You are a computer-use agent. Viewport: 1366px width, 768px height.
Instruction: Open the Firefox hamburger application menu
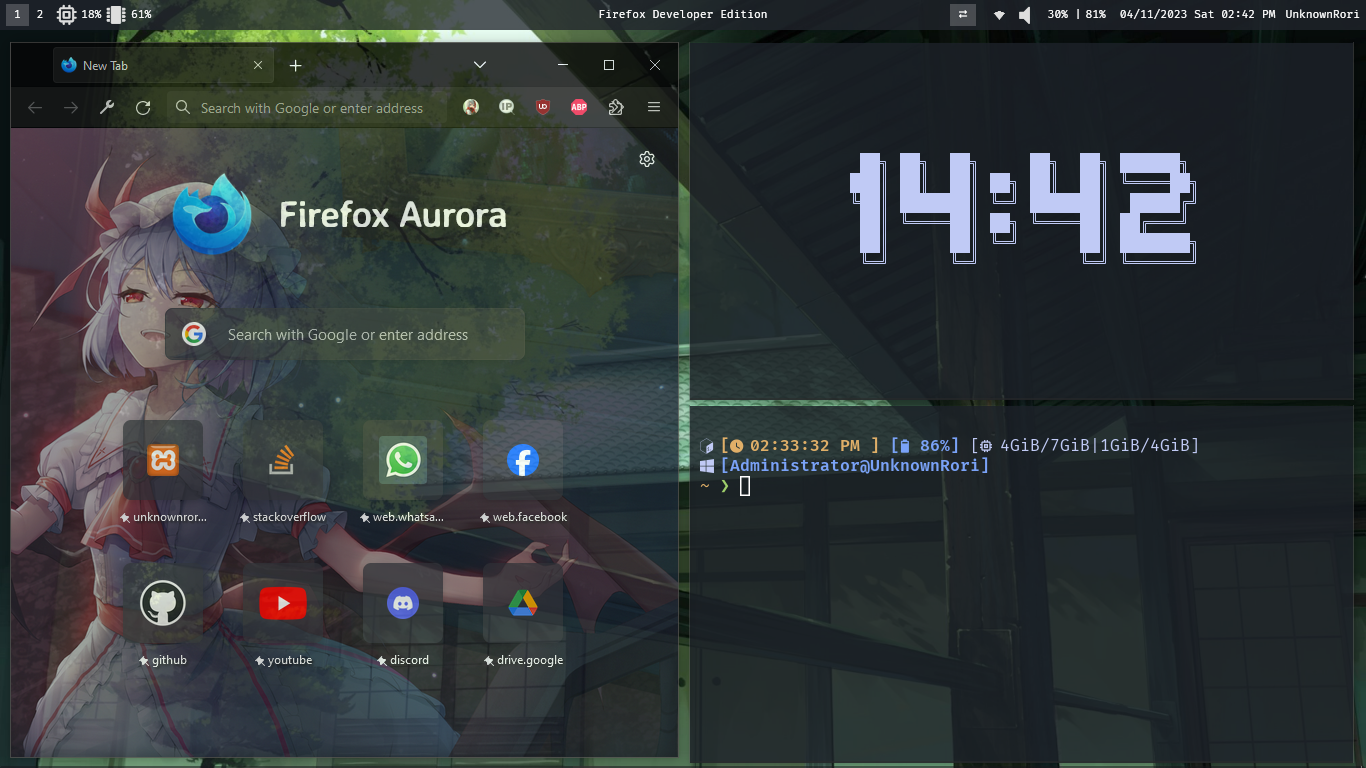pos(654,107)
